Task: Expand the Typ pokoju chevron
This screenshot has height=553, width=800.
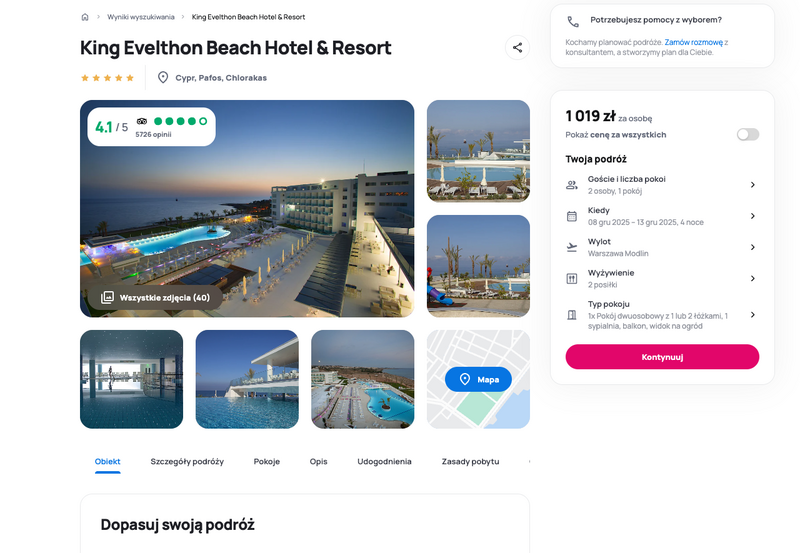Action: 753,315
